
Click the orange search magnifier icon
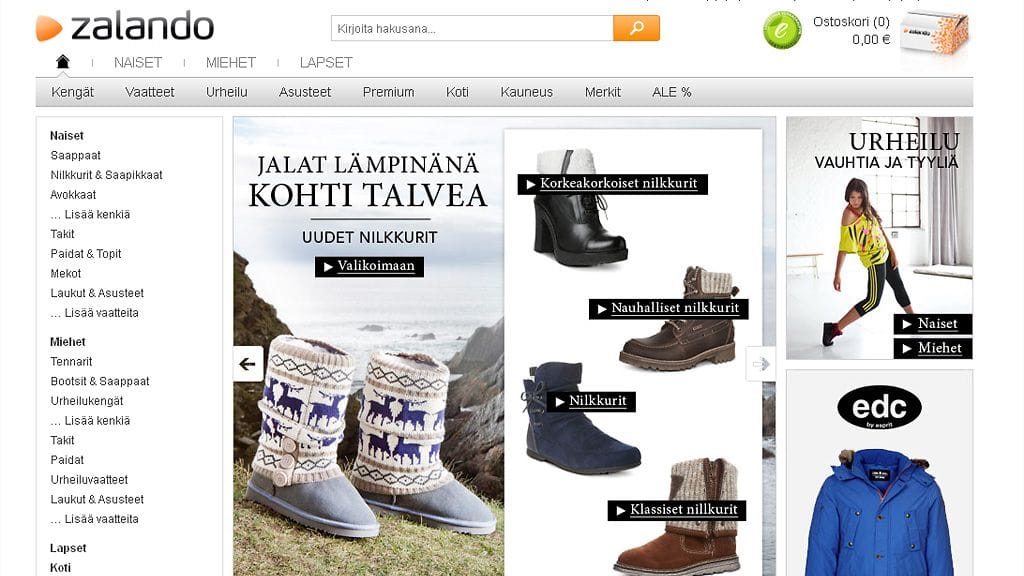(637, 27)
